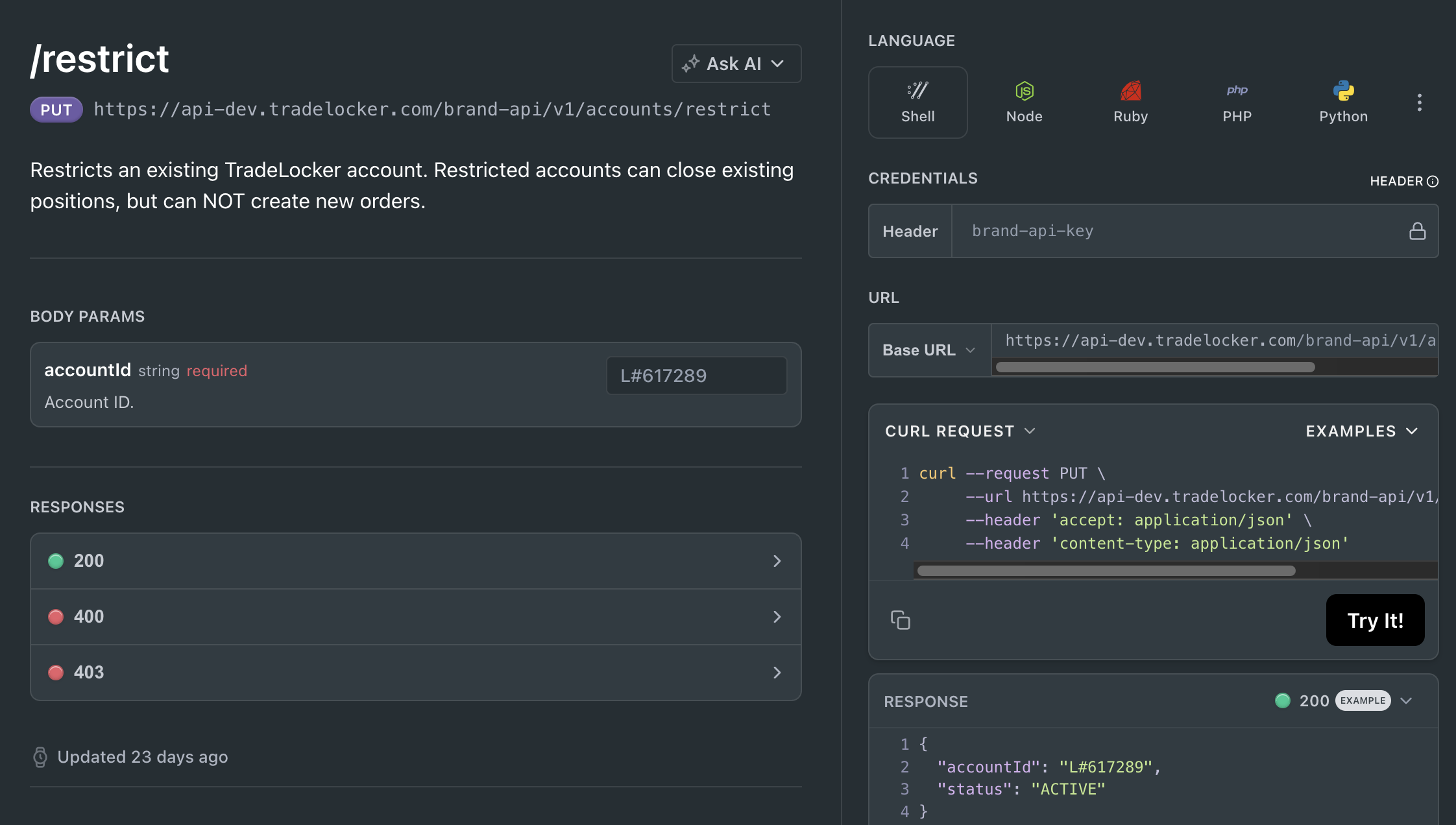The height and width of the screenshot is (825, 1456).
Task: Click the lock icon in credentials field
Action: pyautogui.click(x=1417, y=231)
